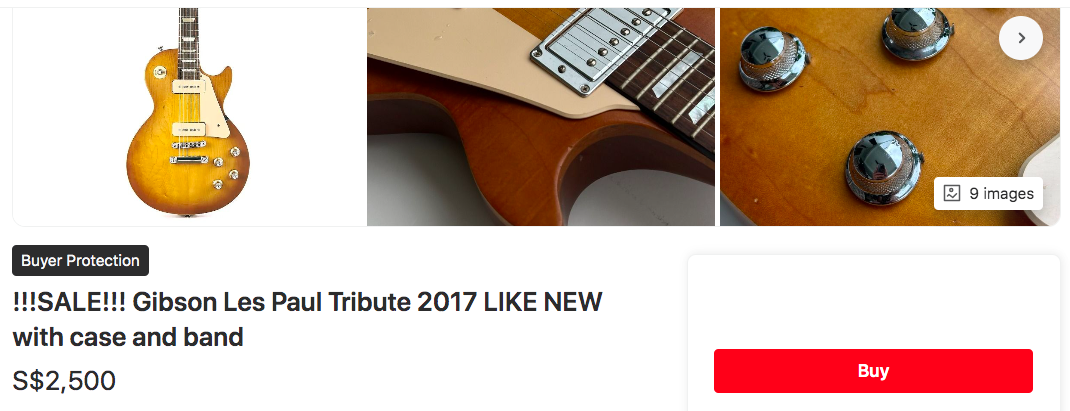Select the Gibson Les Paul Tribute listing title
Viewport: 1070px width, 411px height.
click(307, 319)
